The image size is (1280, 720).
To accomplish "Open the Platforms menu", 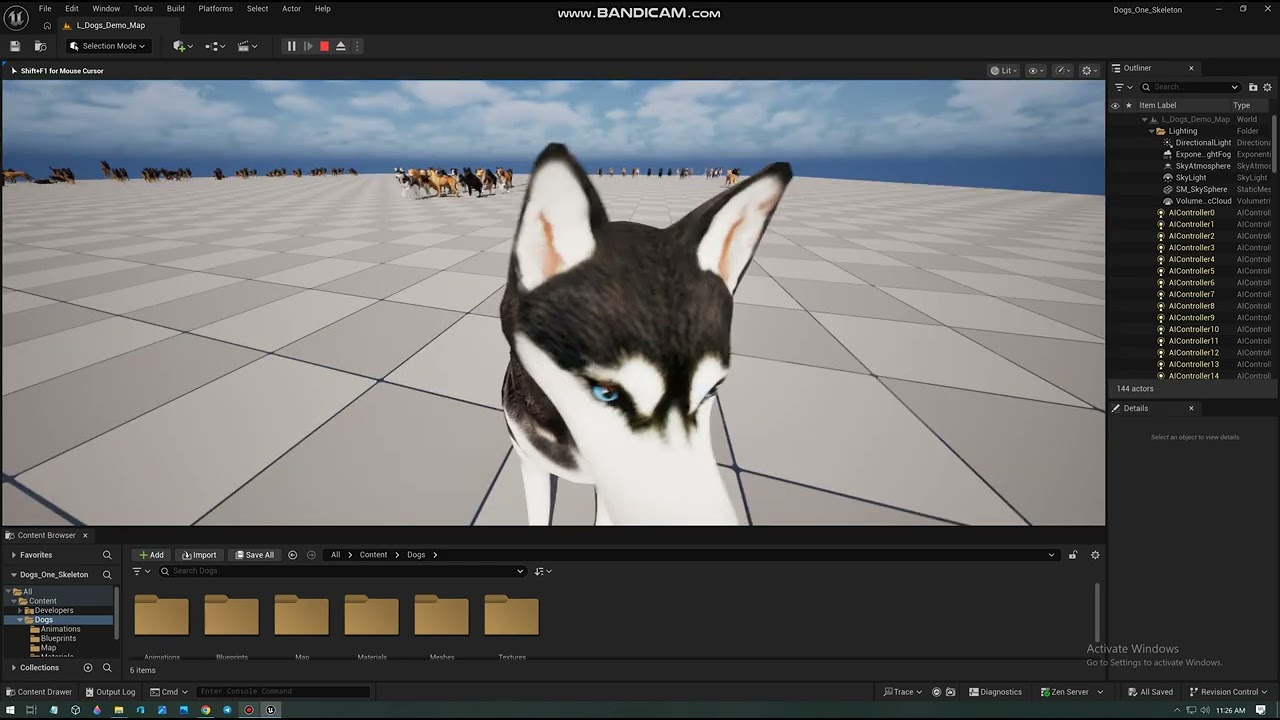I will click(215, 8).
